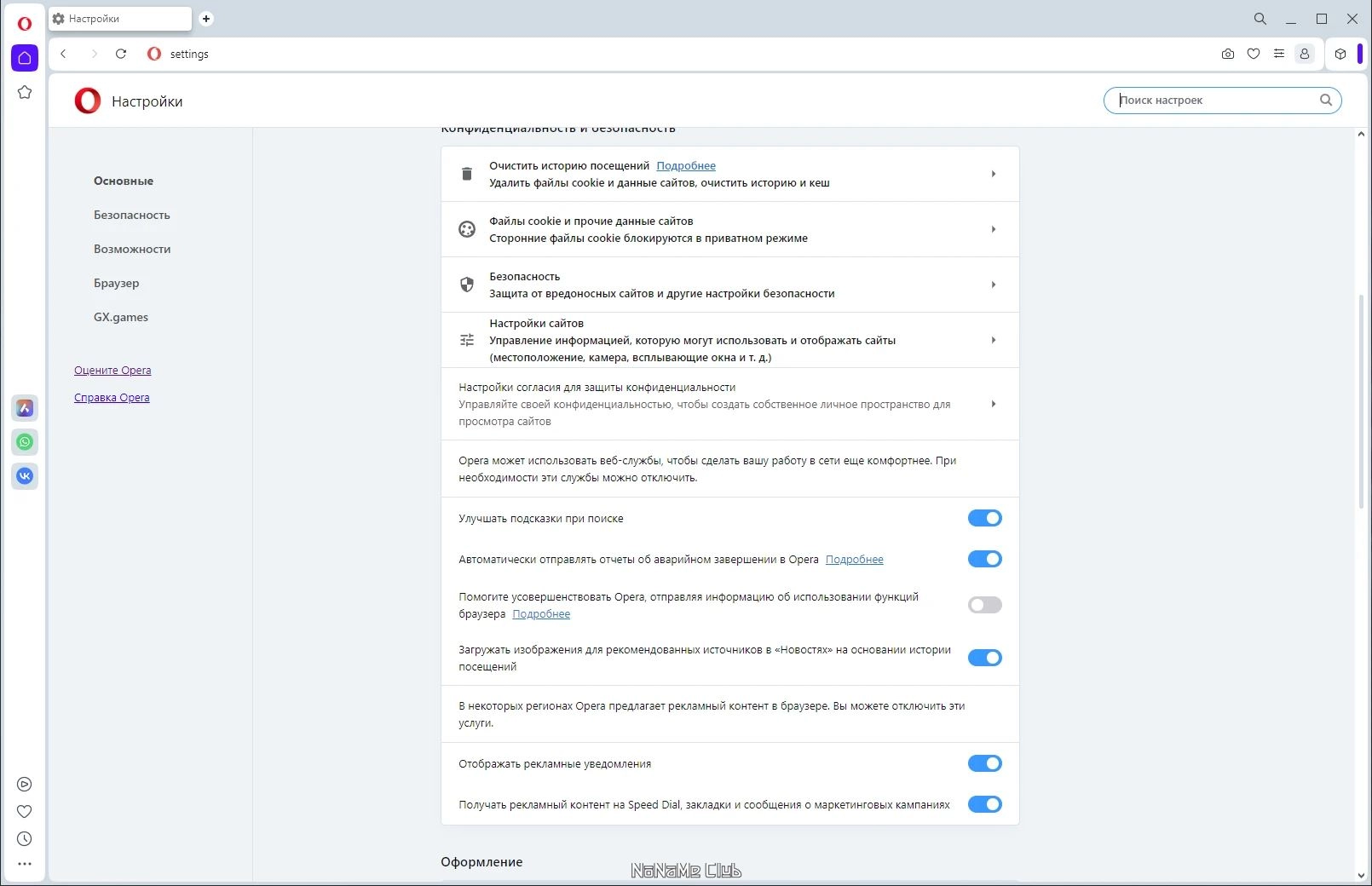Expand privacy consent settings arrow
The width and height of the screenshot is (1372, 886).
994,404
